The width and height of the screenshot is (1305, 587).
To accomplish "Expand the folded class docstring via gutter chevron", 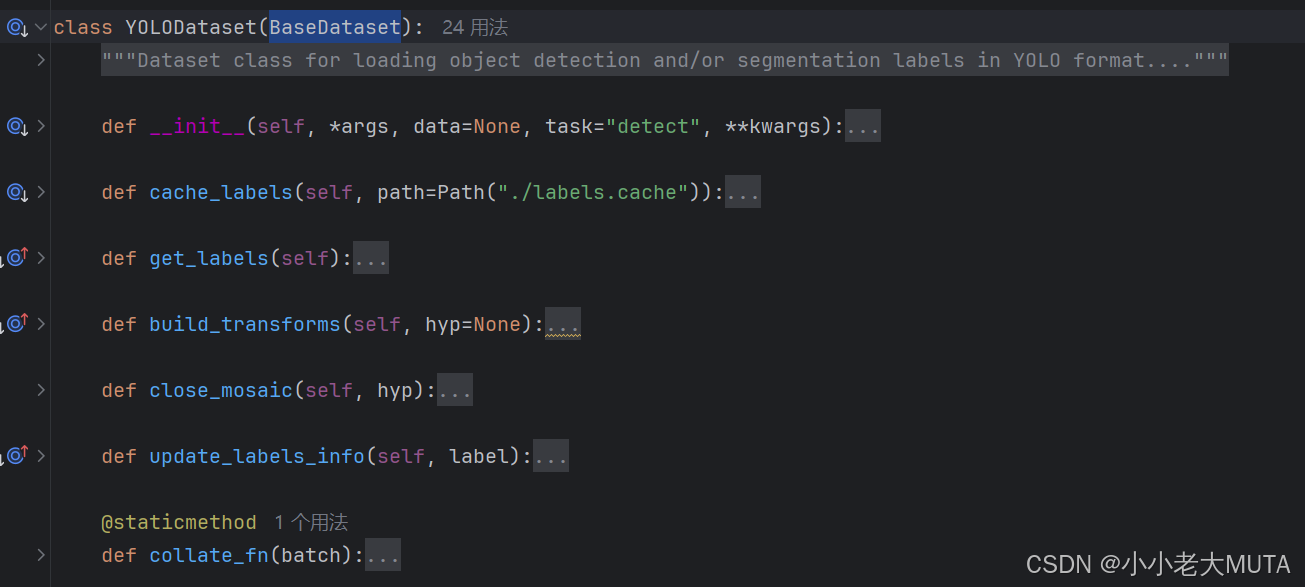I will [41, 60].
